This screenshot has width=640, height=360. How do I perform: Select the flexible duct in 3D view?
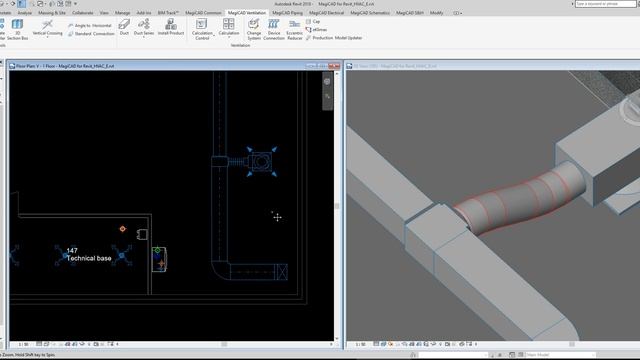[x=520, y=198]
